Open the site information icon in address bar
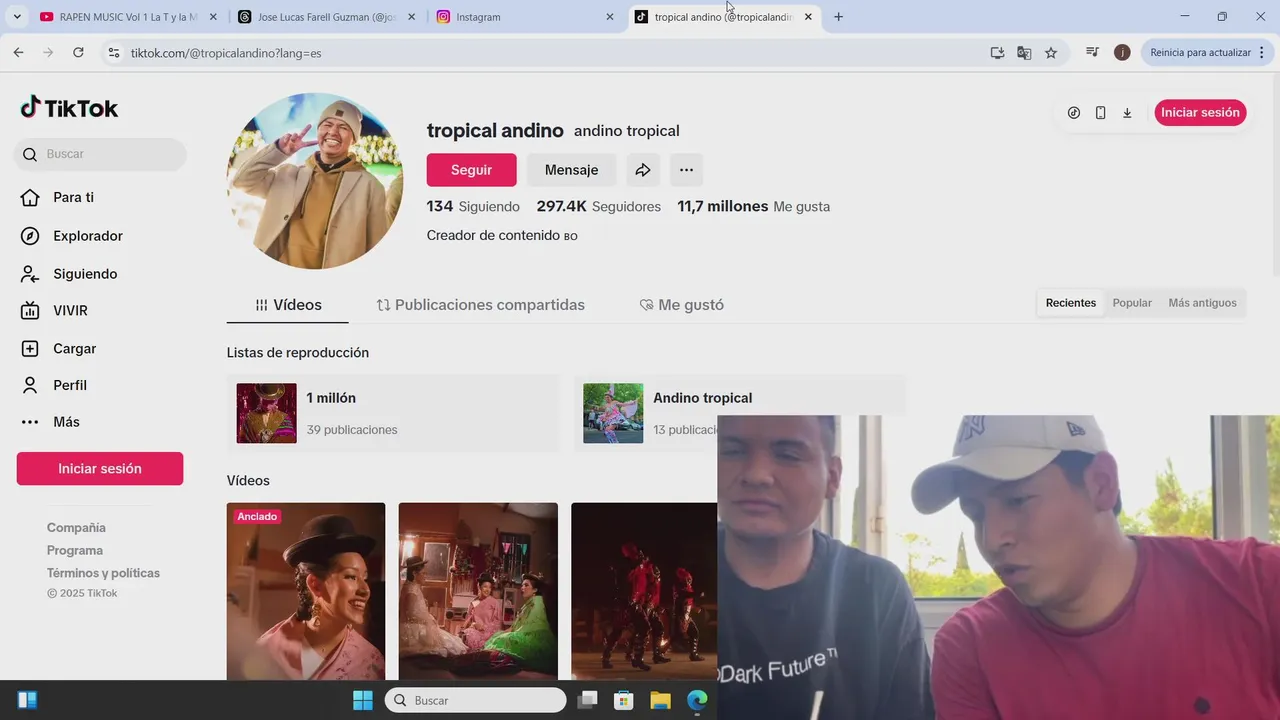Viewport: 1280px width, 720px height. [114, 53]
